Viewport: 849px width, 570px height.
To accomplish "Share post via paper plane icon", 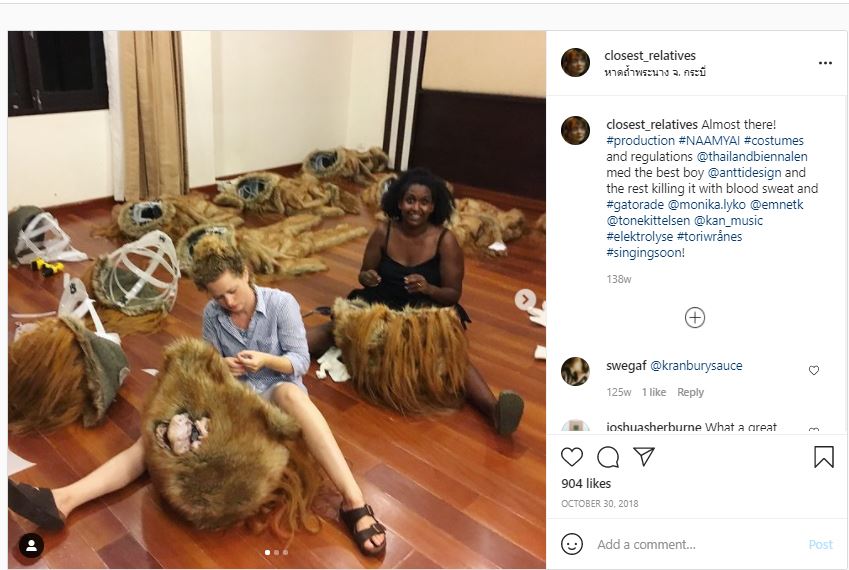I will pyautogui.click(x=644, y=457).
